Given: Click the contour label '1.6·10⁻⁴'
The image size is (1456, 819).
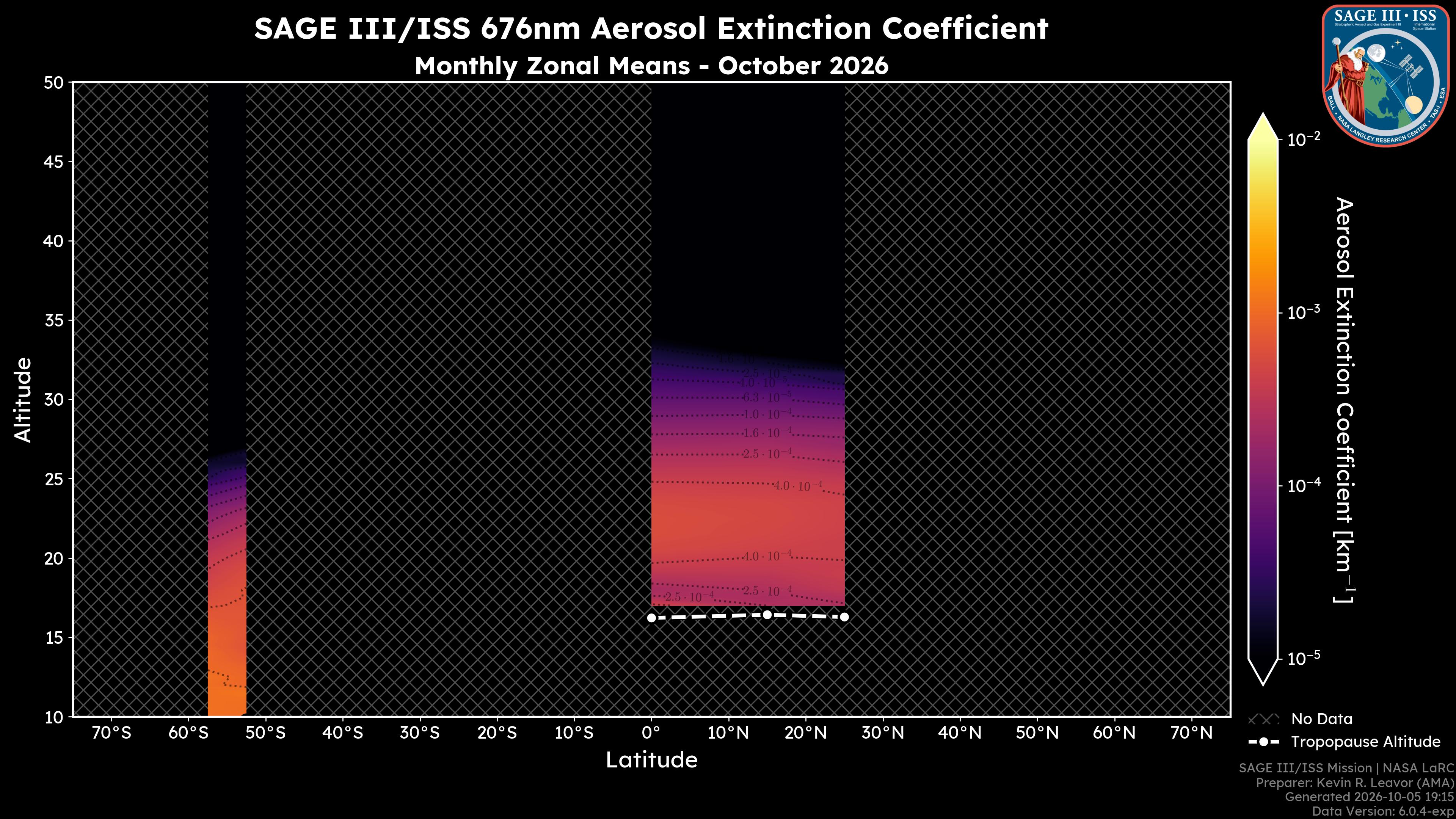Looking at the screenshot, I should [767, 433].
